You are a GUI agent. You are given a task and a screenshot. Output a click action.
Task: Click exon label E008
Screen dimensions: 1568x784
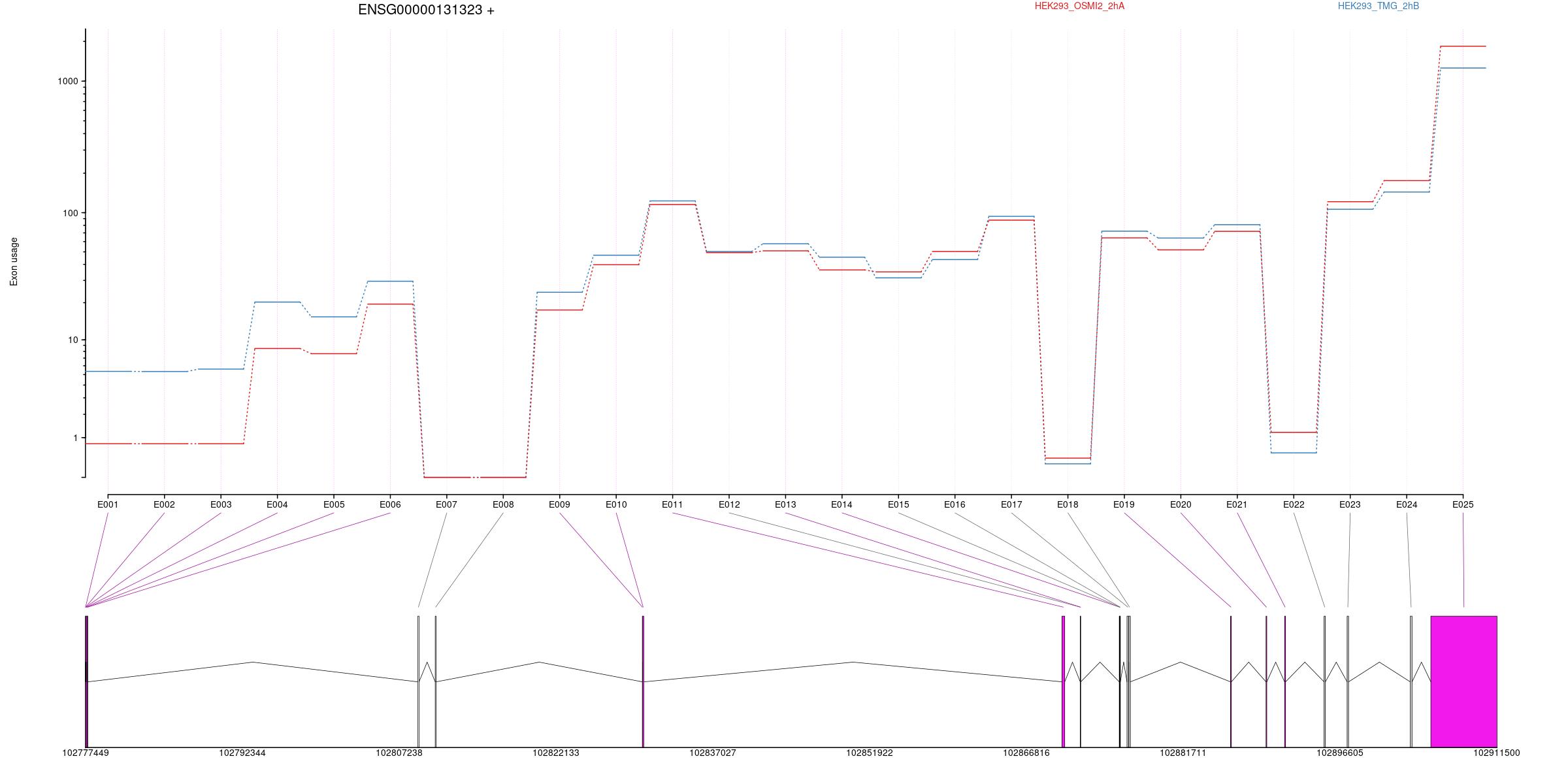tap(503, 504)
